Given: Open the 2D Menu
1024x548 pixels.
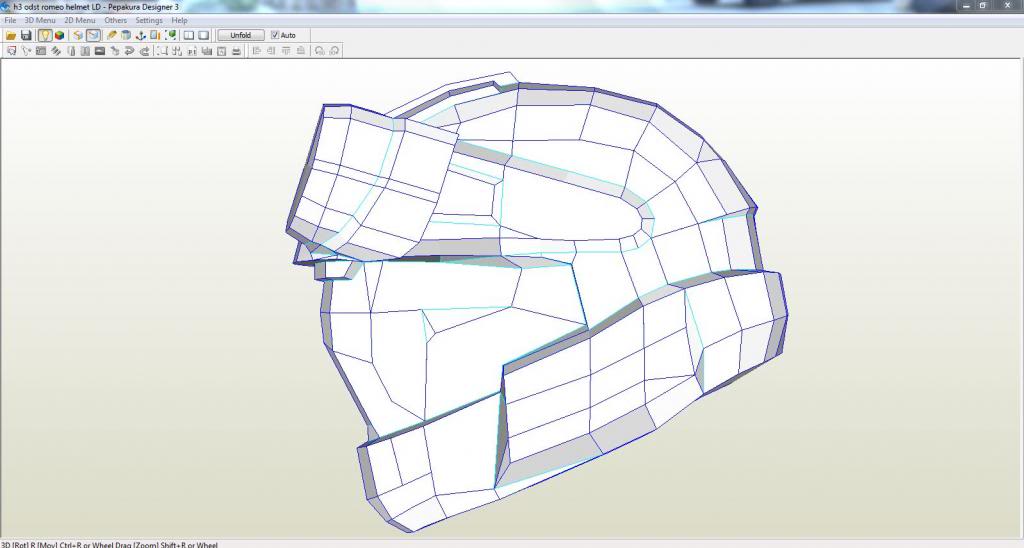Looking at the screenshot, I should point(80,20).
